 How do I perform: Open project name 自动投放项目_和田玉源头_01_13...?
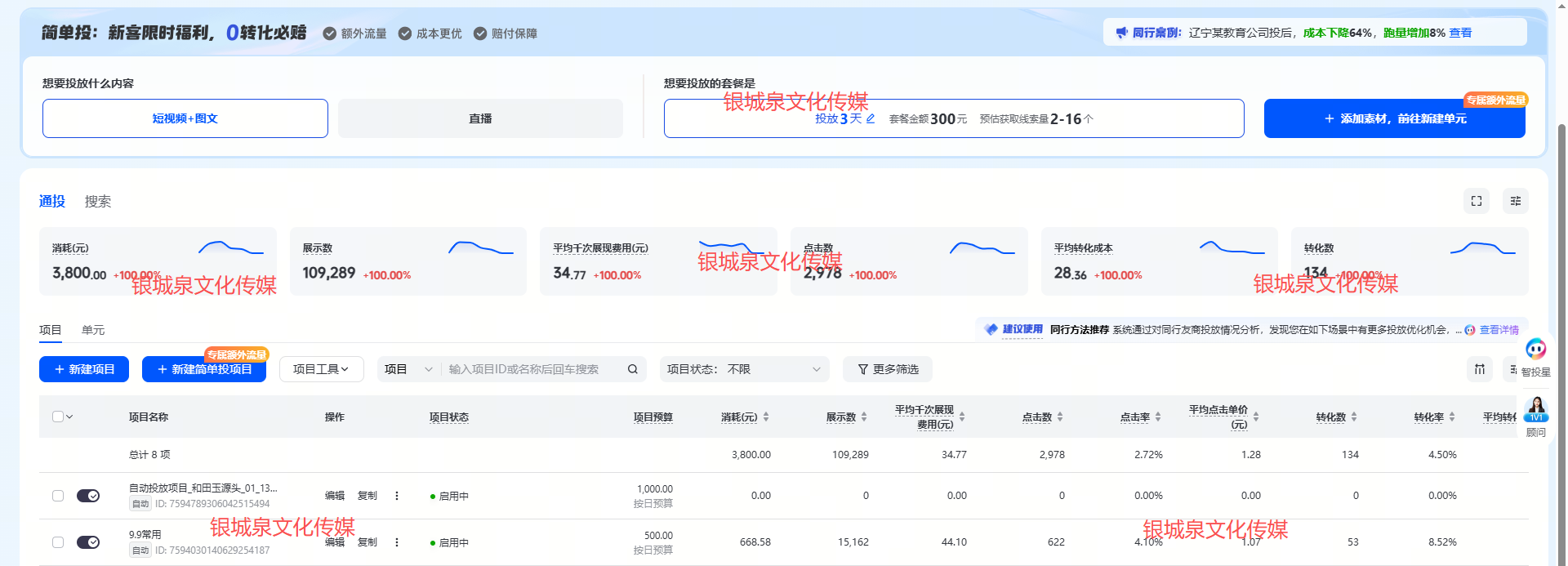[203, 488]
